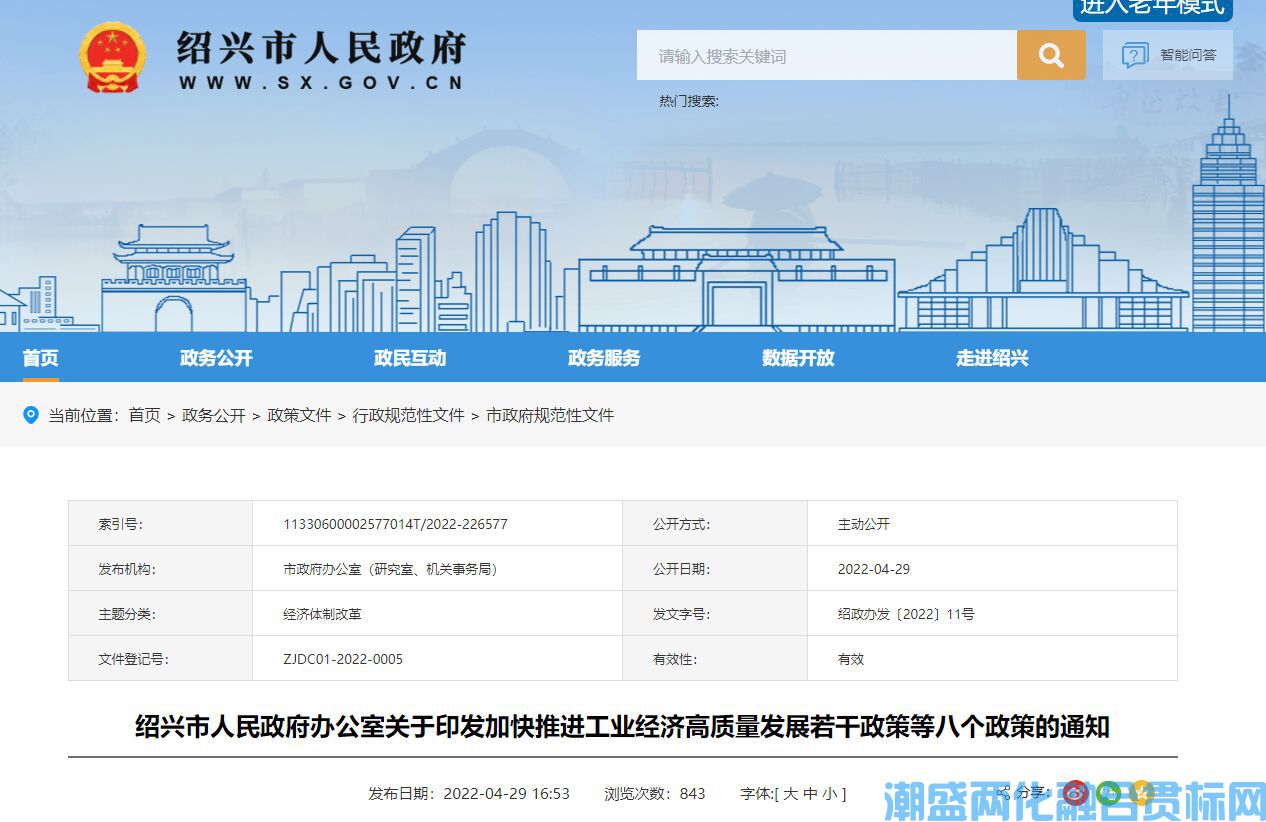
Task: Share to Weibo via red icon
Action: tap(1076, 793)
